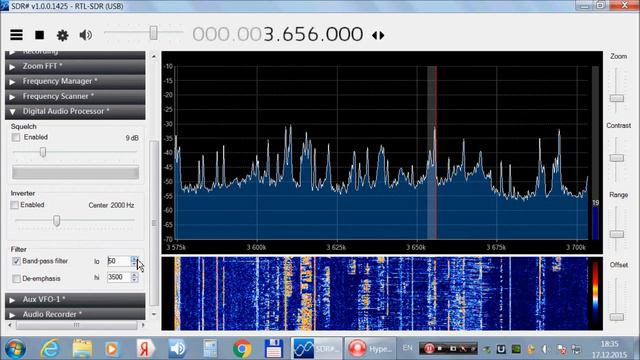
Task: Decrease the hi filter value stepper
Action: point(134,280)
